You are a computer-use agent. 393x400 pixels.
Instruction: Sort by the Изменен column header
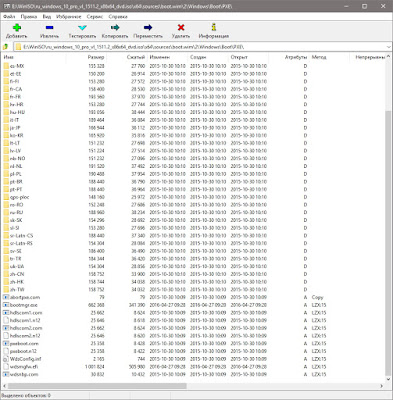click(167, 57)
